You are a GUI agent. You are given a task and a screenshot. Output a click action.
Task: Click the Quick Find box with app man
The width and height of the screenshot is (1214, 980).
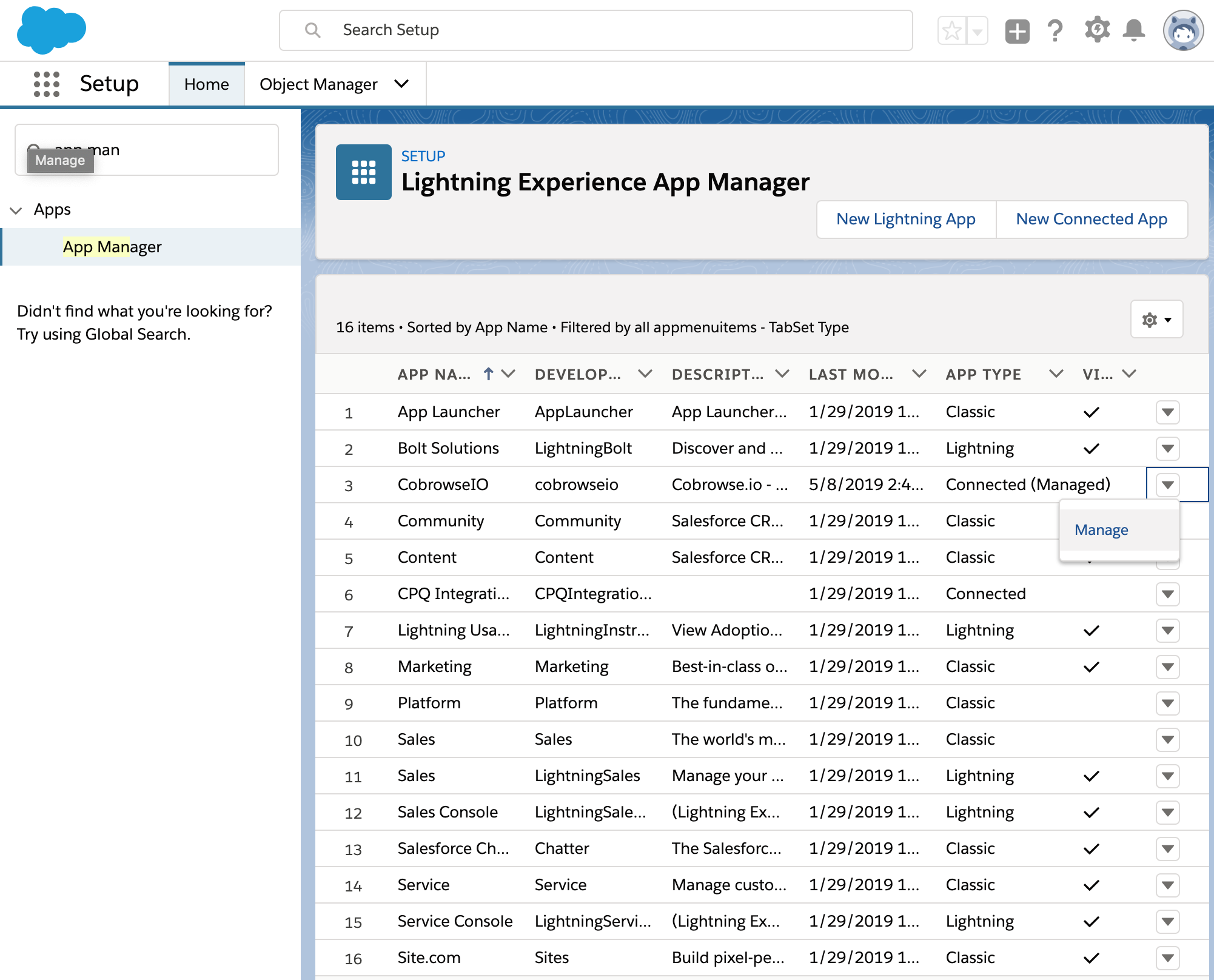[147, 150]
